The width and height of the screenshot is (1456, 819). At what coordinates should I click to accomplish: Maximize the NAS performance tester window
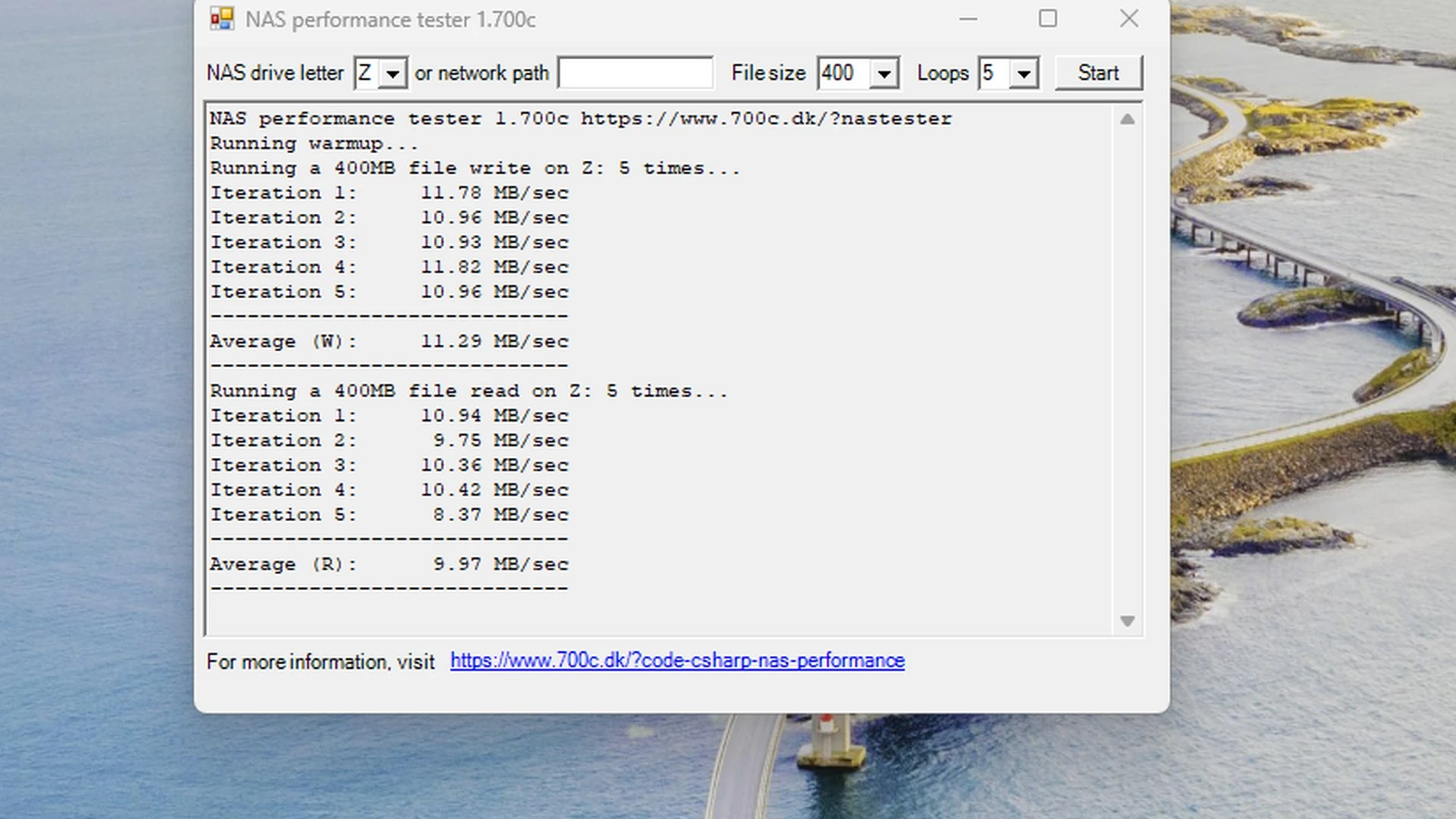1048,19
